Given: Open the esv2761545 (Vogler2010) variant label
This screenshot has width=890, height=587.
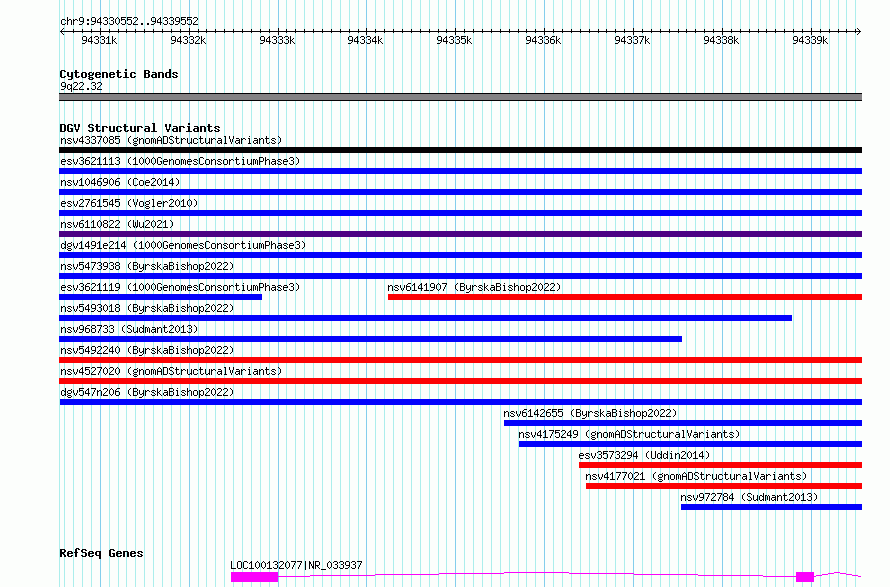Looking at the screenshot, I should [x=129, y=203].
